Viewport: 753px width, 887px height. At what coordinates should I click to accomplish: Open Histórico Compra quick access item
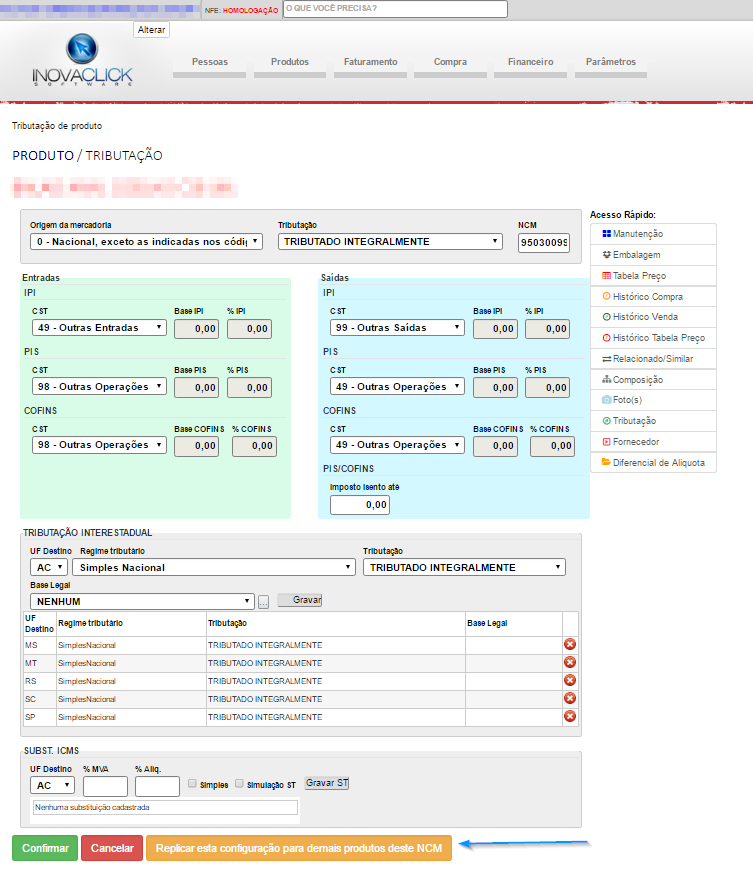tap(653, 297)
